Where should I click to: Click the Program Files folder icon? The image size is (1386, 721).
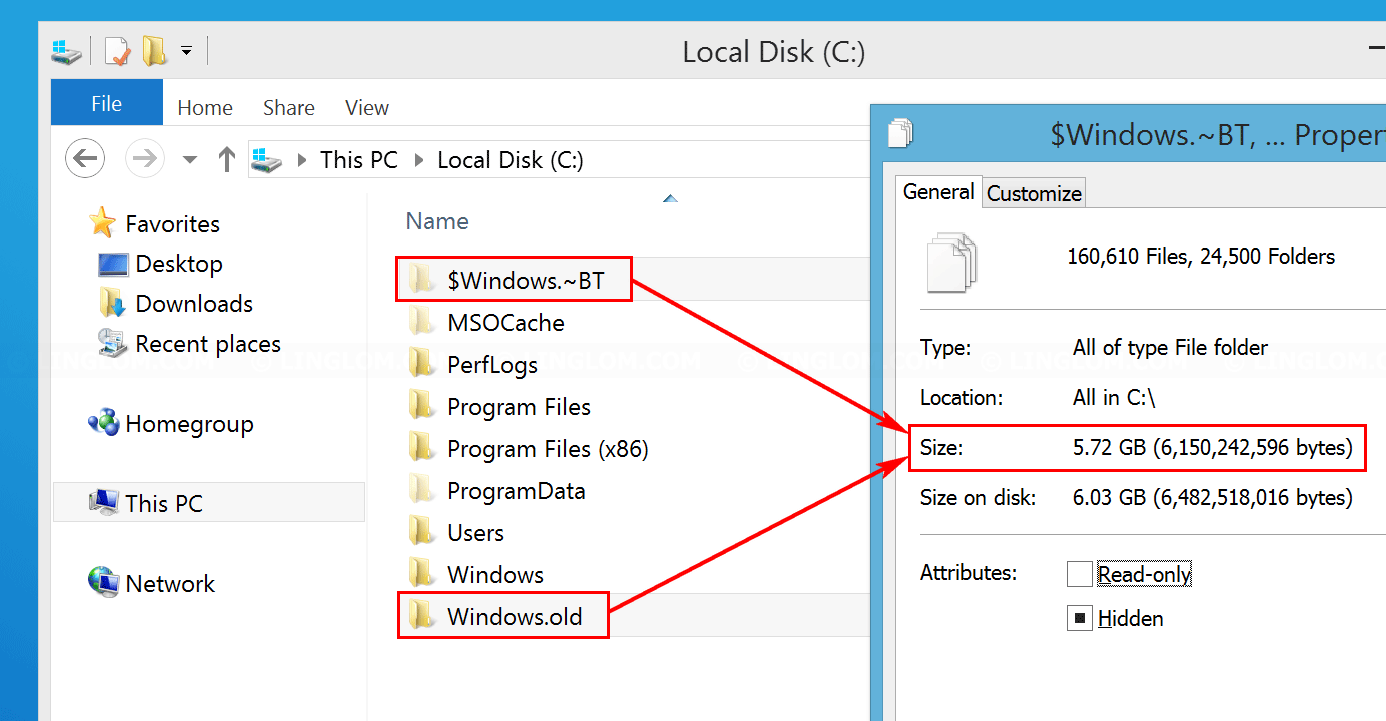[422, 406]
